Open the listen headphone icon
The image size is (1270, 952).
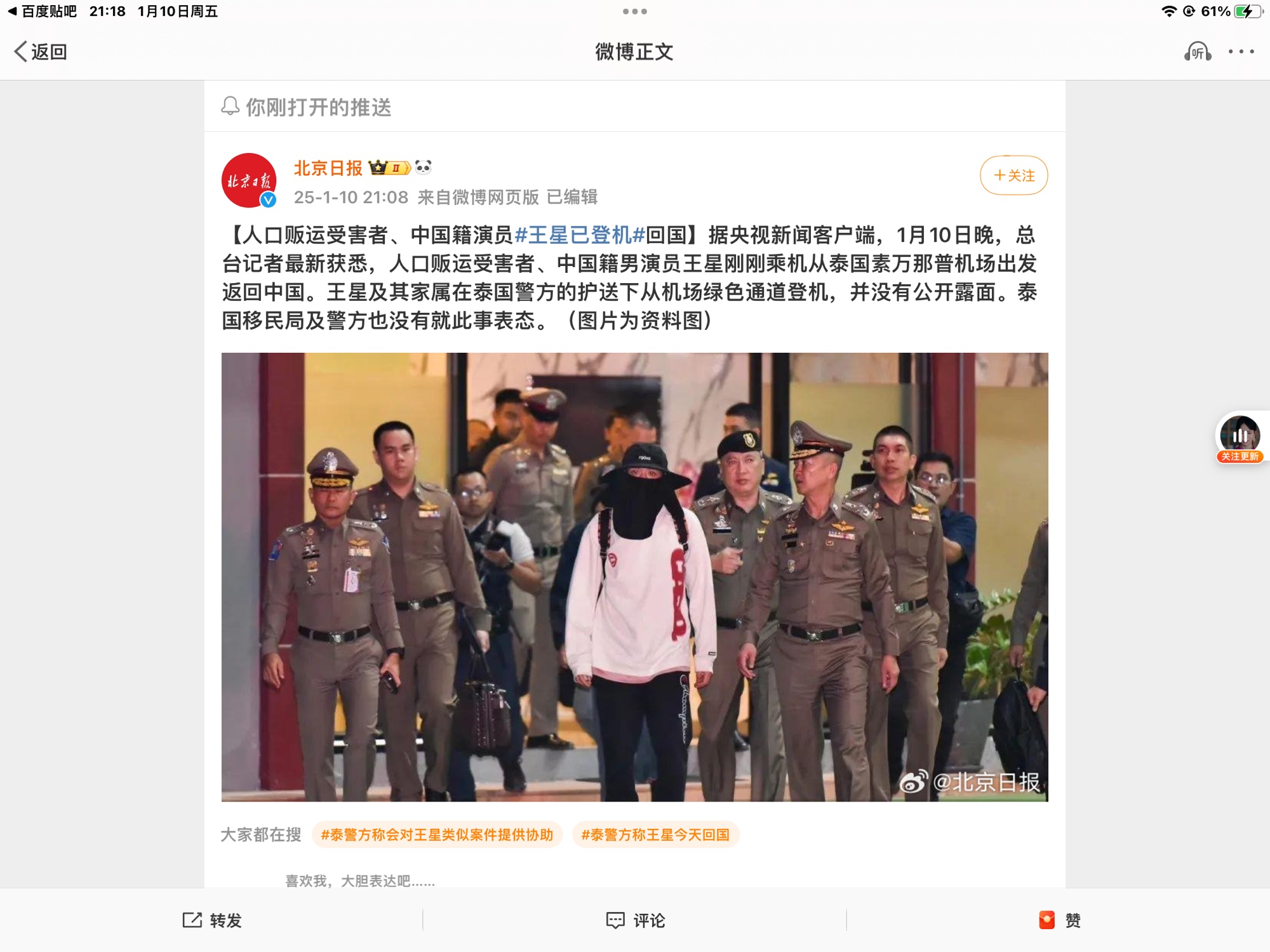click(1197, 51)
